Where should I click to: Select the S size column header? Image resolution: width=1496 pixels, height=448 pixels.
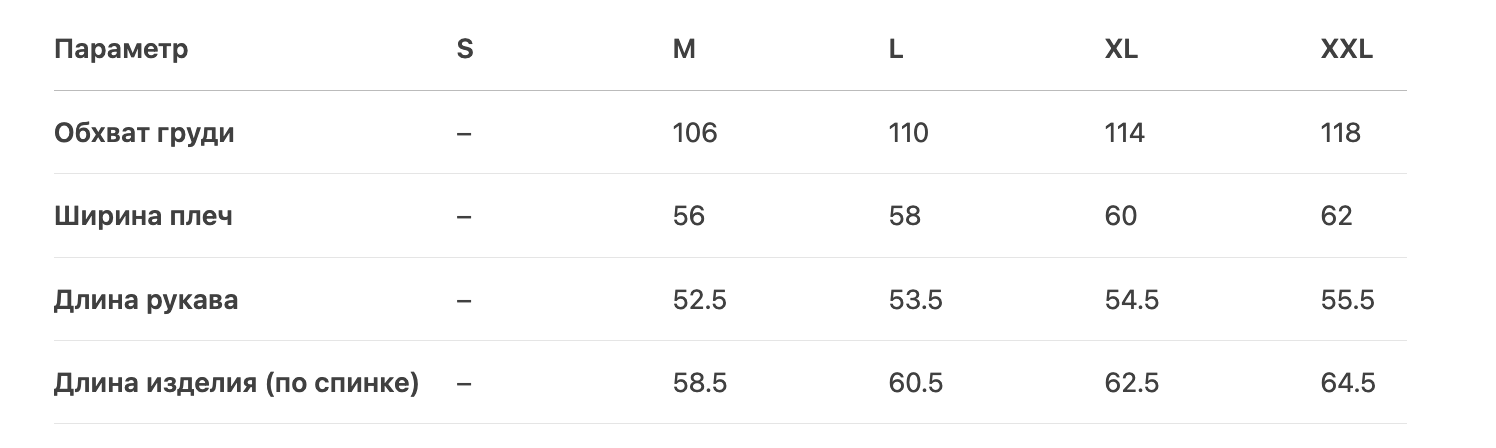(465, 49)
